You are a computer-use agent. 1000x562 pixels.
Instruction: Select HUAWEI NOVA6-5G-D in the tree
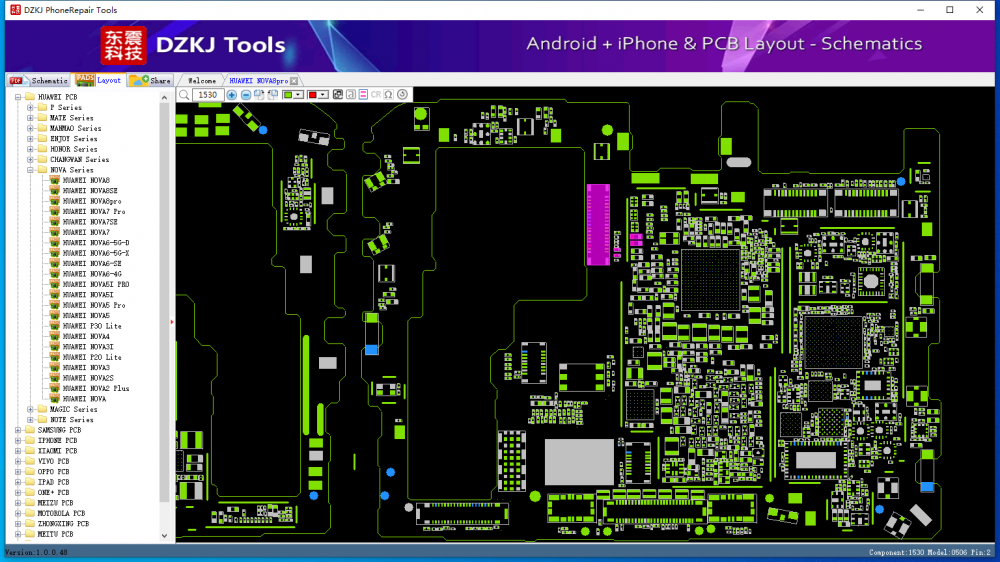point(96,242)
